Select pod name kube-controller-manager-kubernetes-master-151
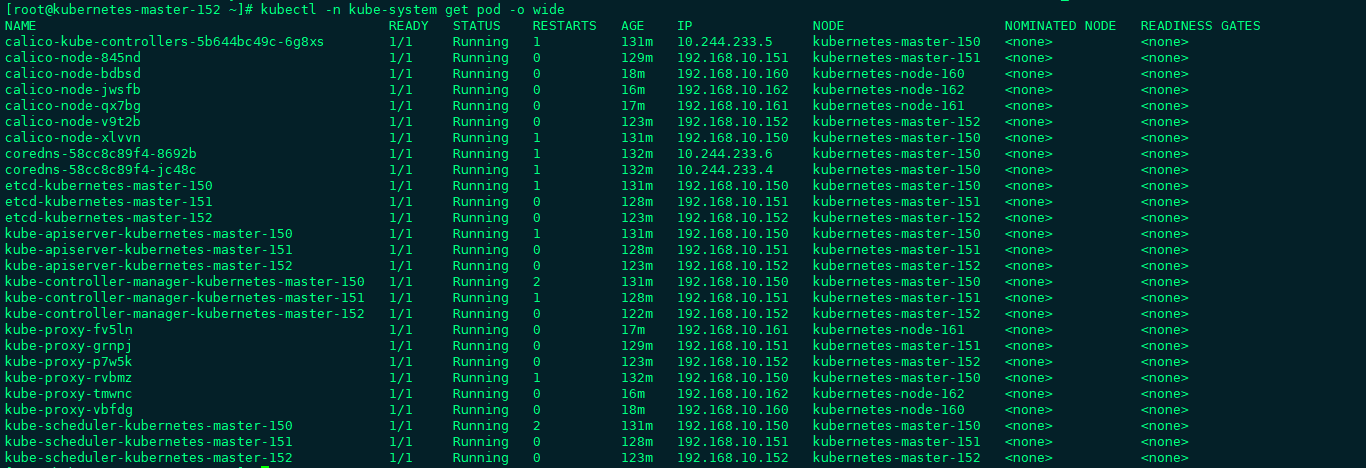 click(x=185, y=298)
